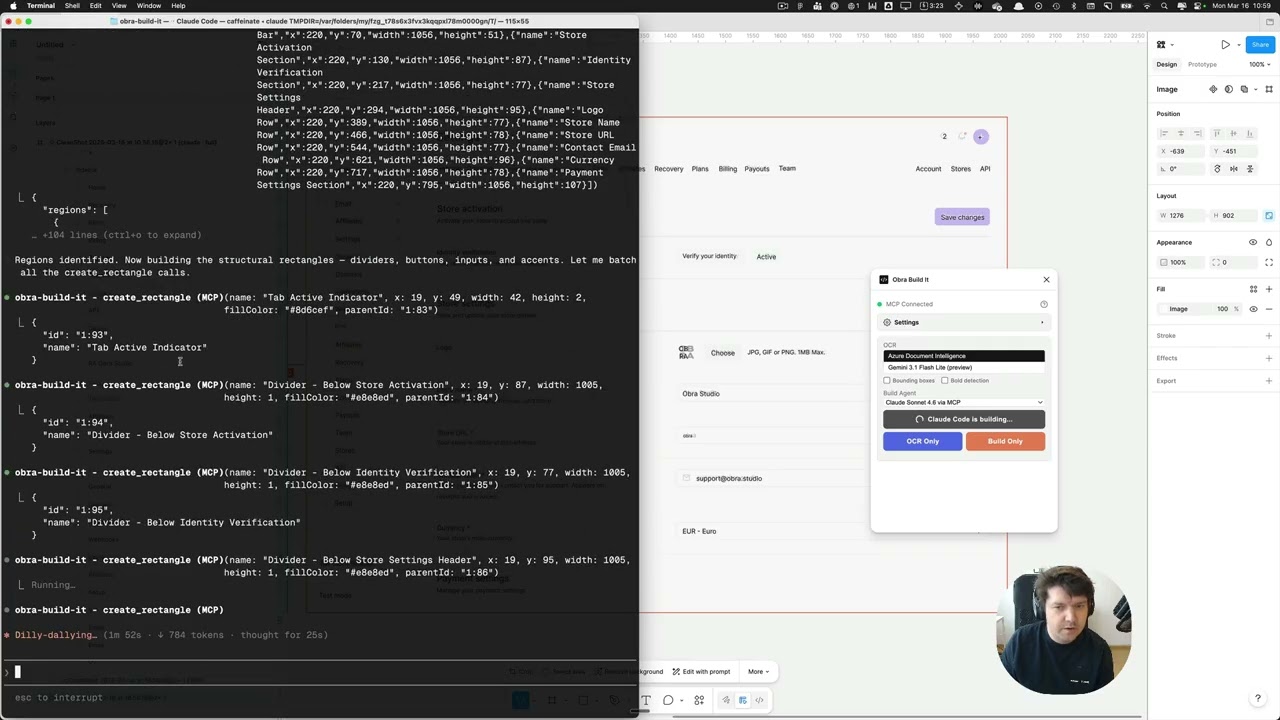Switch to the Design tab
This screenshot has height=720, width=1280.
(x=1167, y=65)
